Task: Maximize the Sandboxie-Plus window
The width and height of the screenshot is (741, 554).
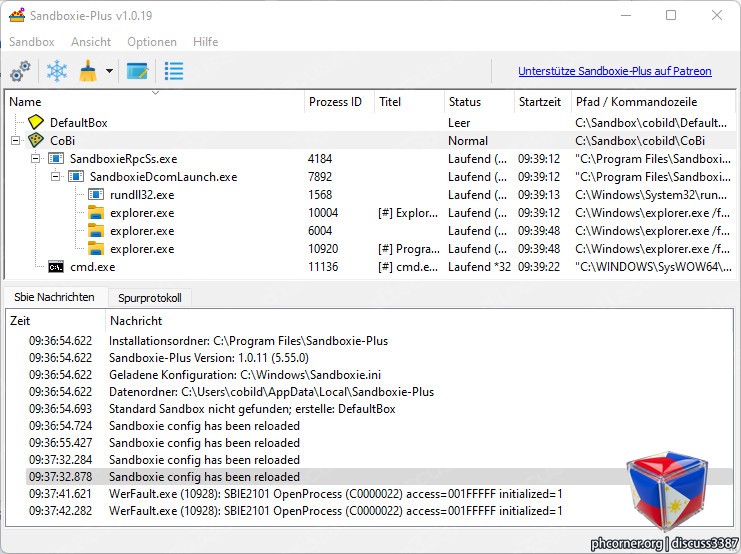Action: click(671, 15)
